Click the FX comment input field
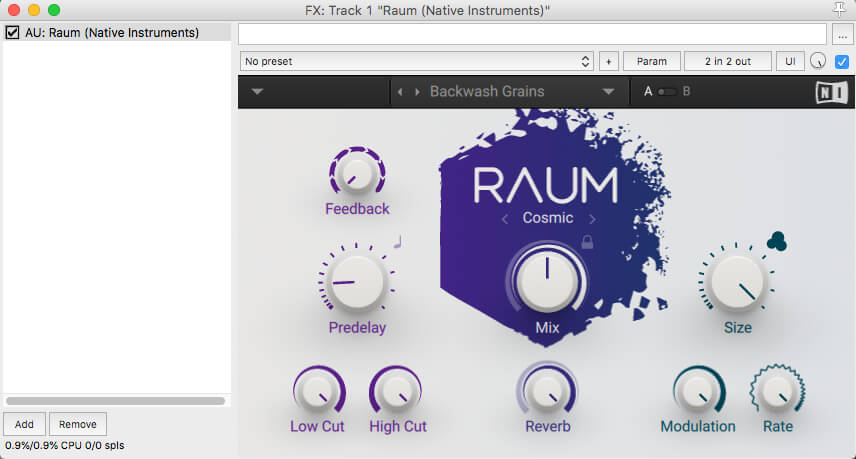The width and height of the screenshot is (856, 459). click(532, 34)
